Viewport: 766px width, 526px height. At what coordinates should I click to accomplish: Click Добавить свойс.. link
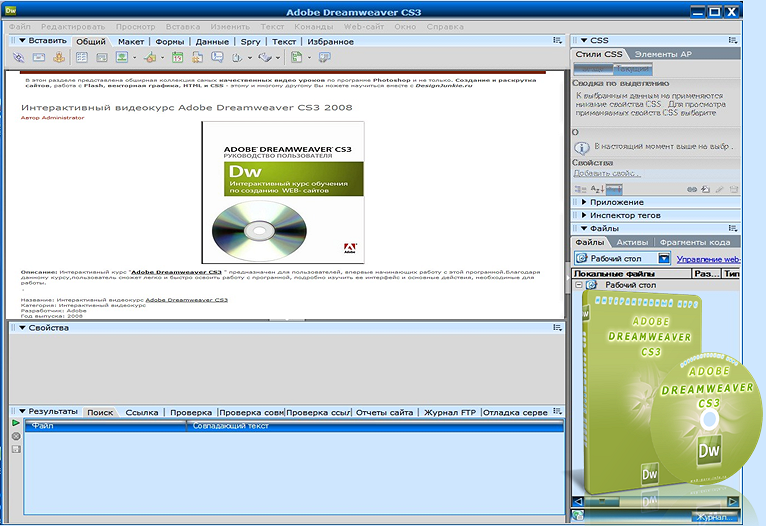pos(607,173)
